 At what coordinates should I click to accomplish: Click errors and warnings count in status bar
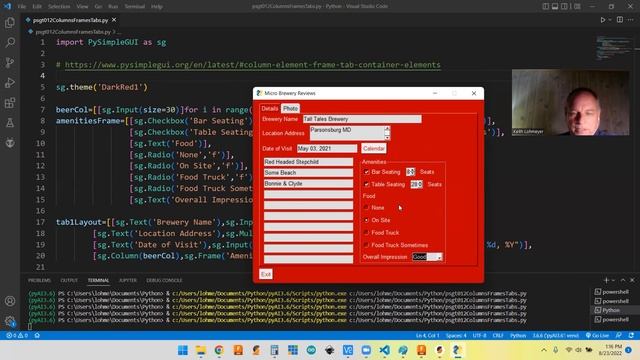click(x=17, y=336)
